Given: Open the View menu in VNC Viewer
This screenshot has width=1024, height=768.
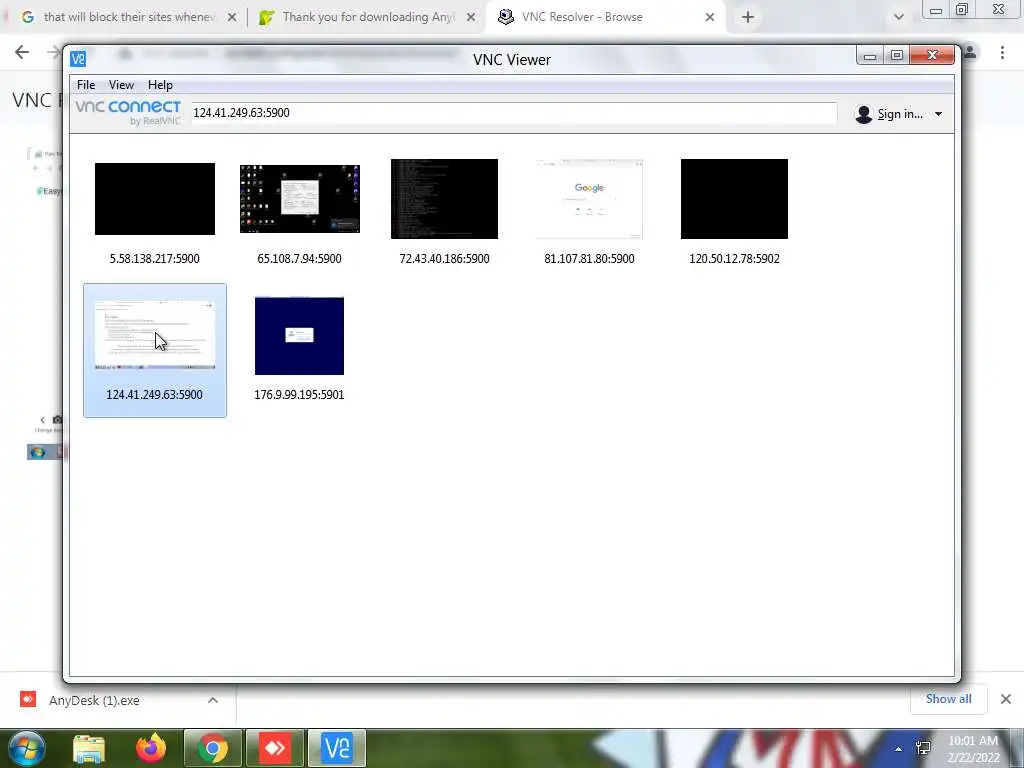Looking at the screenshot, I should (121, 85).
